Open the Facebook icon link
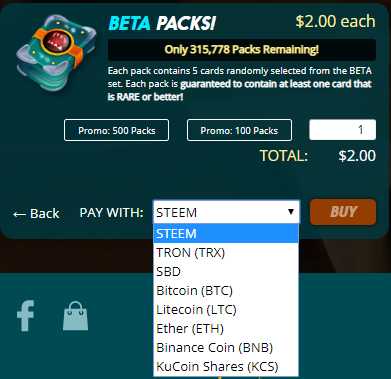 pyautogui.click(x=26, y=316)
